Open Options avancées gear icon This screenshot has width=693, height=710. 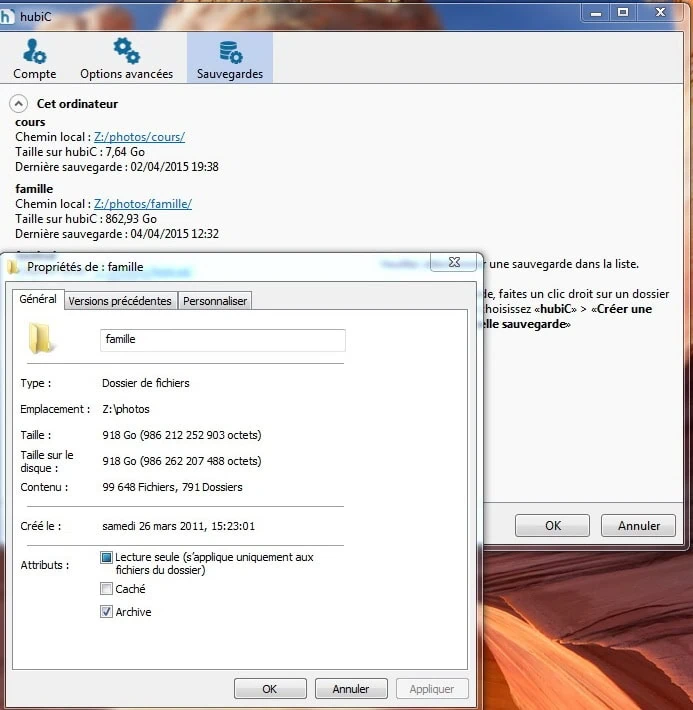point(126,51)
